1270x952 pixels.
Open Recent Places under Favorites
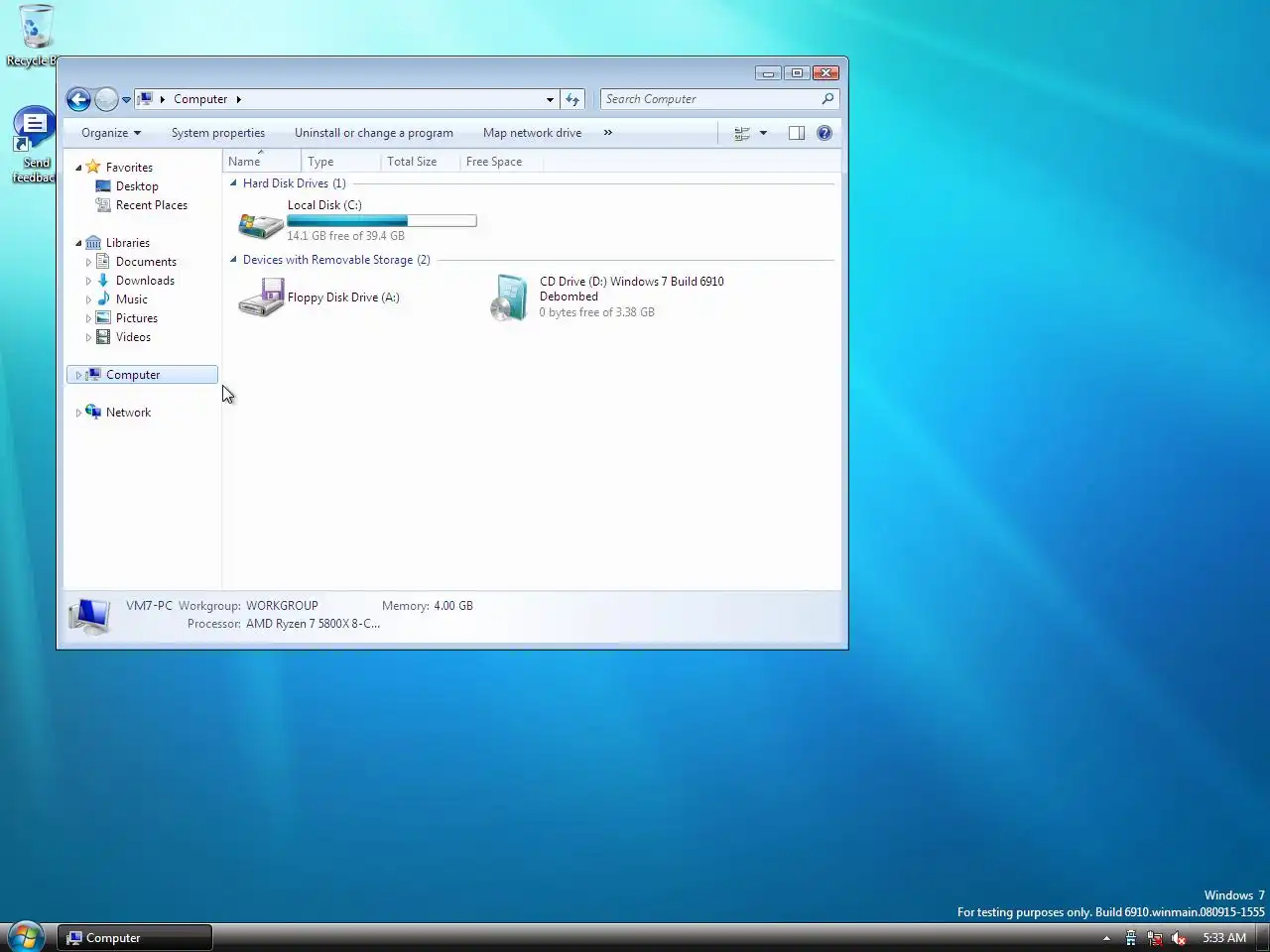coord(152,205)
